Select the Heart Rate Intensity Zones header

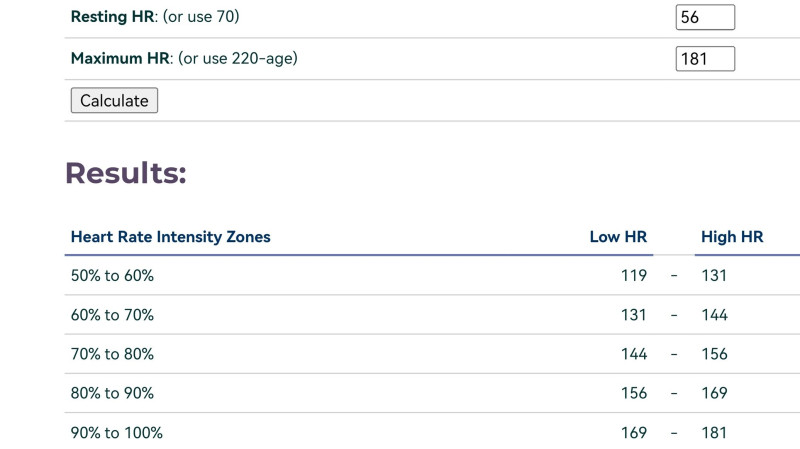pos(170,237)
